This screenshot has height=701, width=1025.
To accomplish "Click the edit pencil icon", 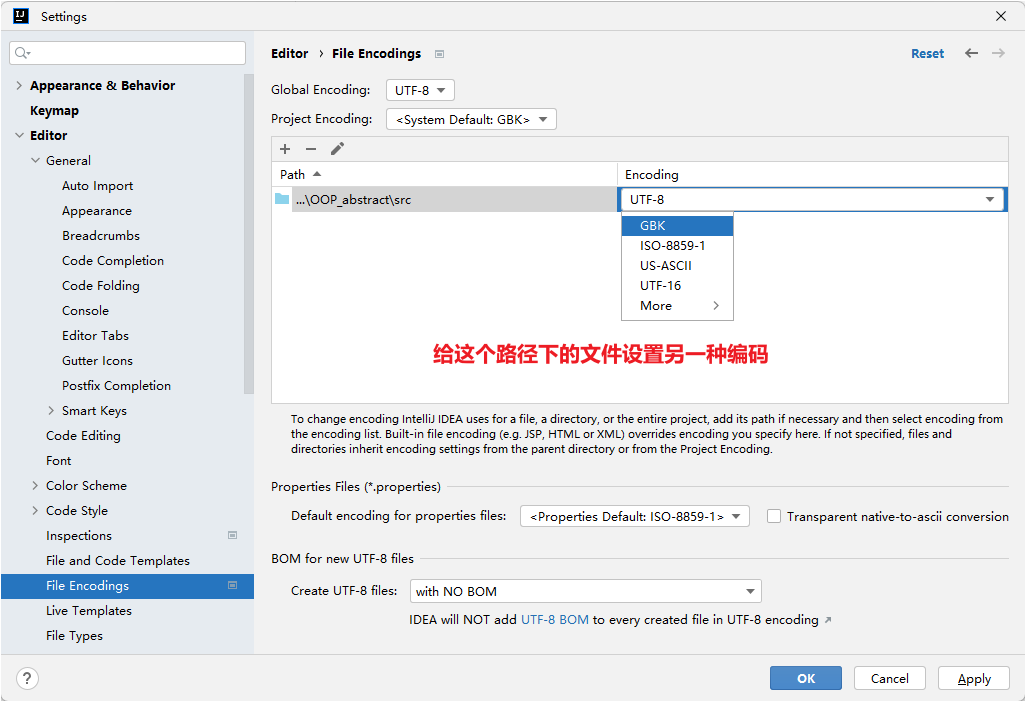I will coord(337,149).
